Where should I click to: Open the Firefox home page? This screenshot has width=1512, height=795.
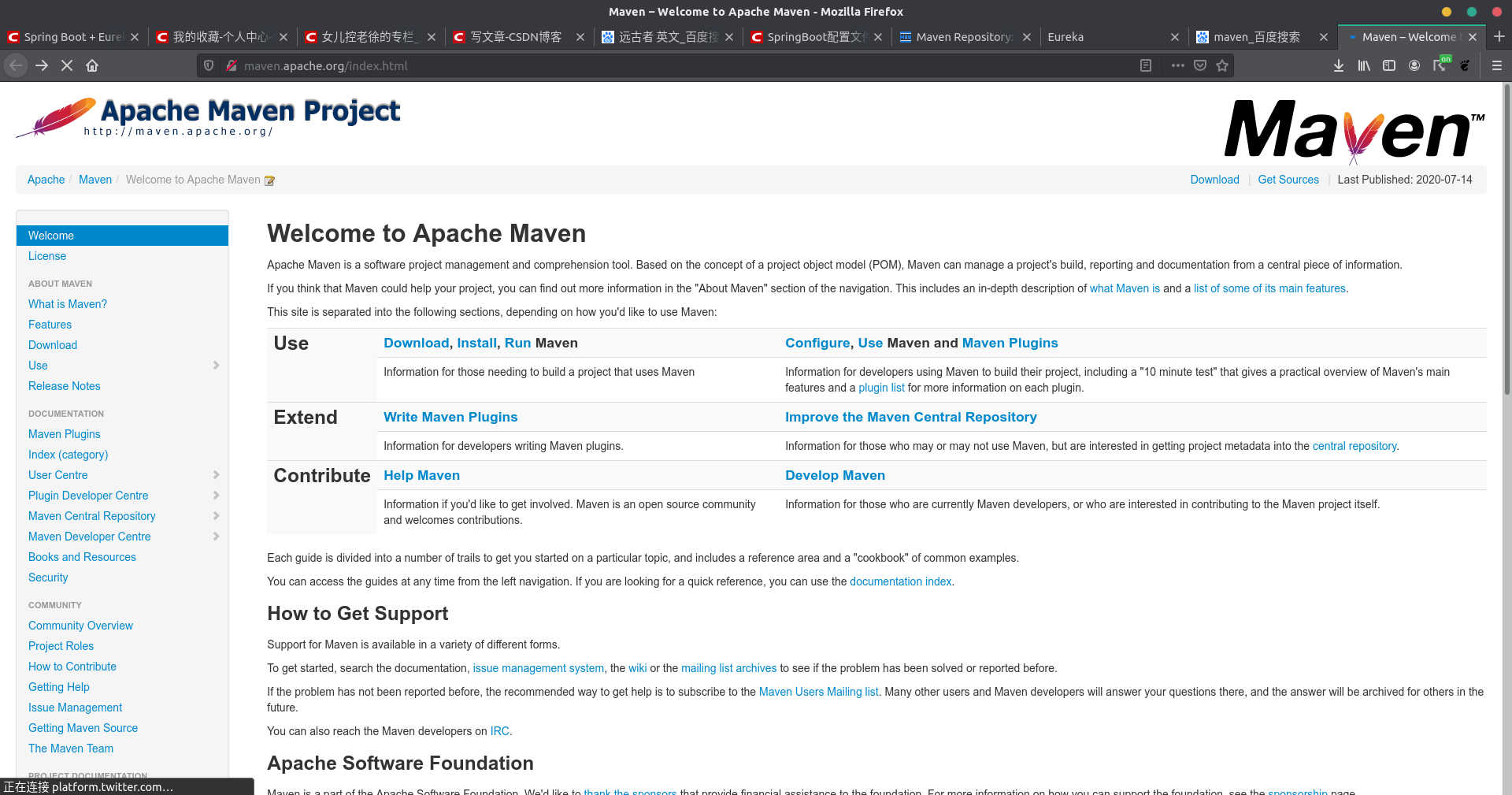point(92,65)
